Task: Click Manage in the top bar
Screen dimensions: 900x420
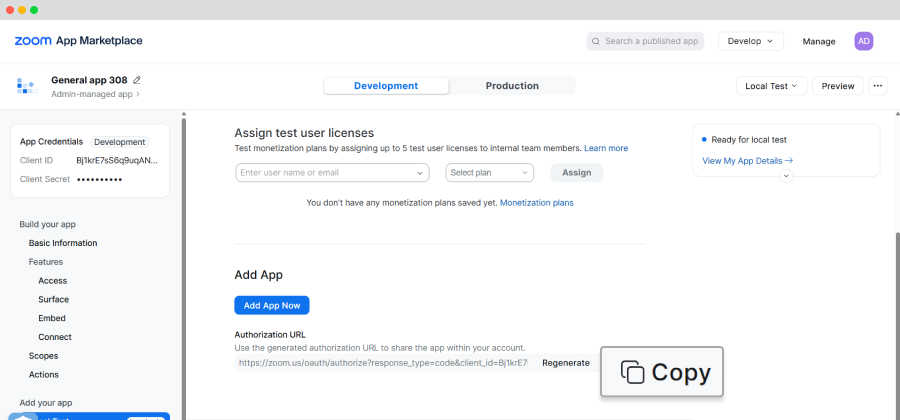Action: [819, 41]
